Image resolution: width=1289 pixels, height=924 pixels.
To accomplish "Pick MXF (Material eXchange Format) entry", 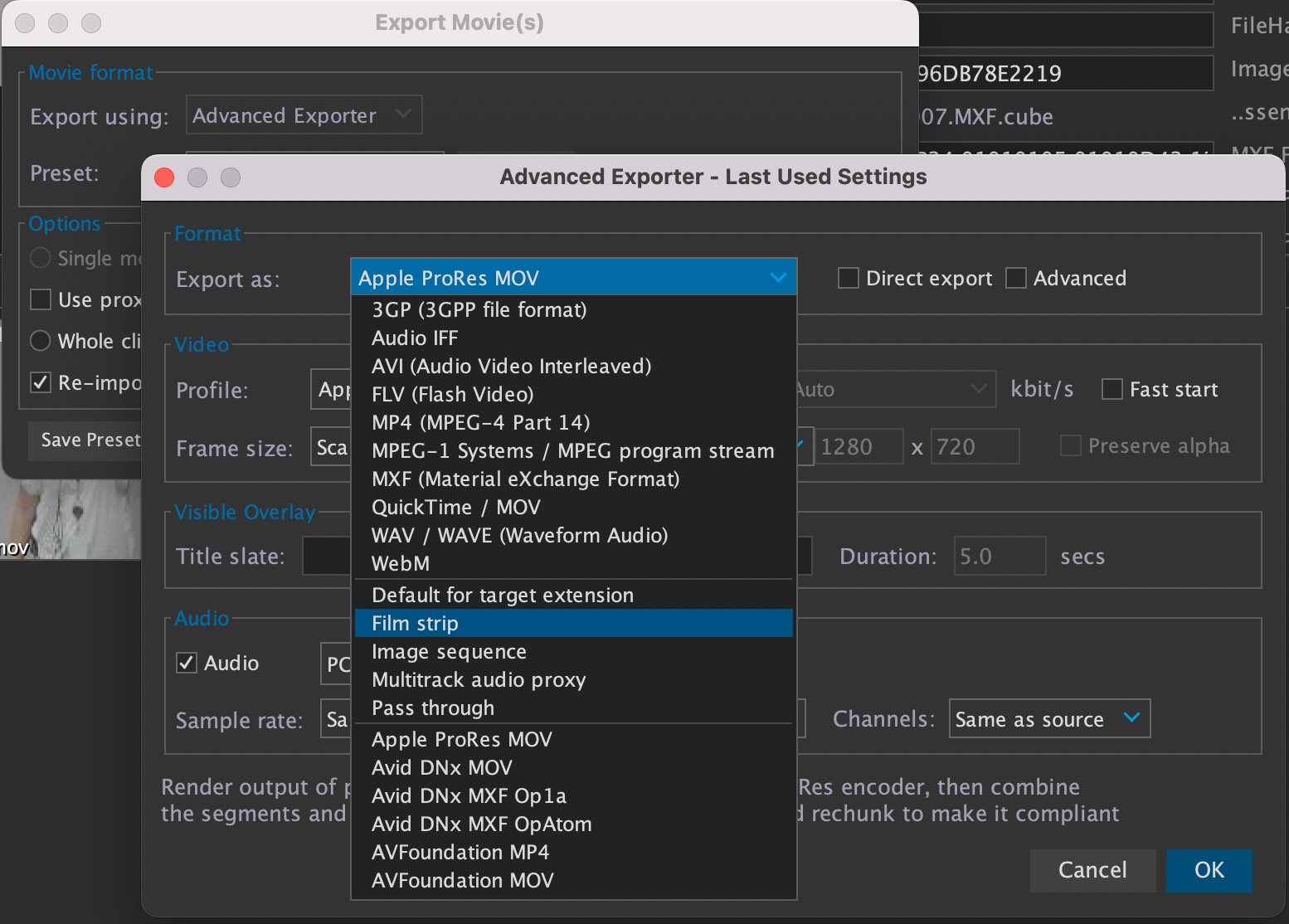I will point(573,479).
